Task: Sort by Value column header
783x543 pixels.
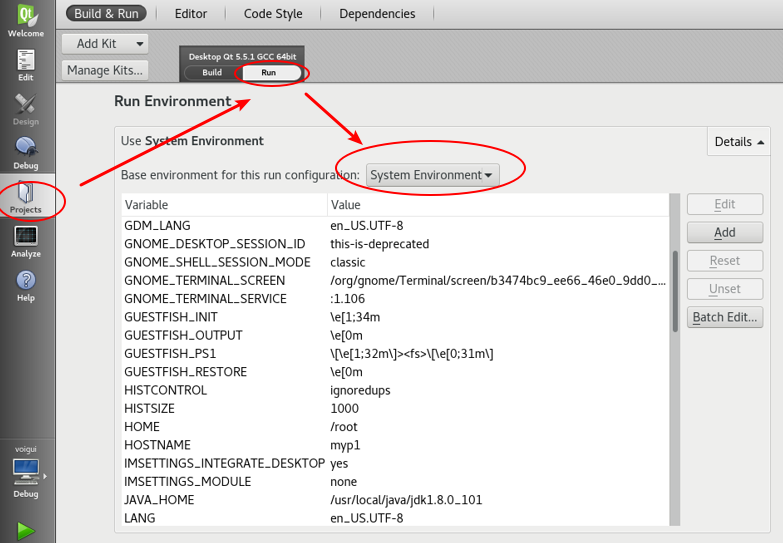Action: 498,205
